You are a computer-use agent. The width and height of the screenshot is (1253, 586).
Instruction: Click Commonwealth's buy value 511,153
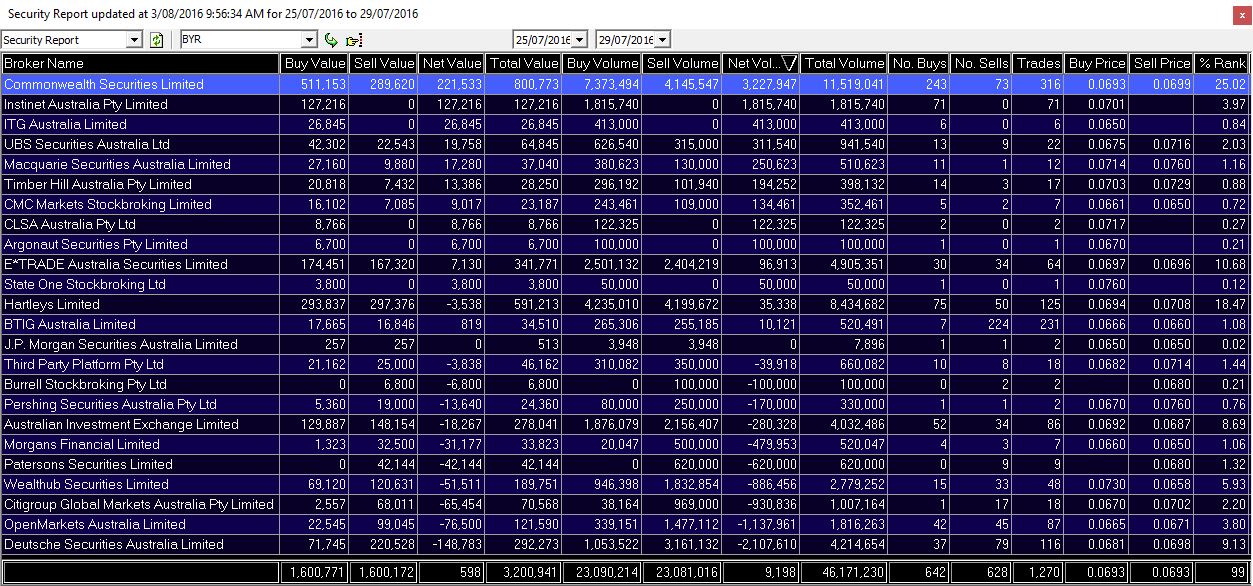[x=323, y=84]
